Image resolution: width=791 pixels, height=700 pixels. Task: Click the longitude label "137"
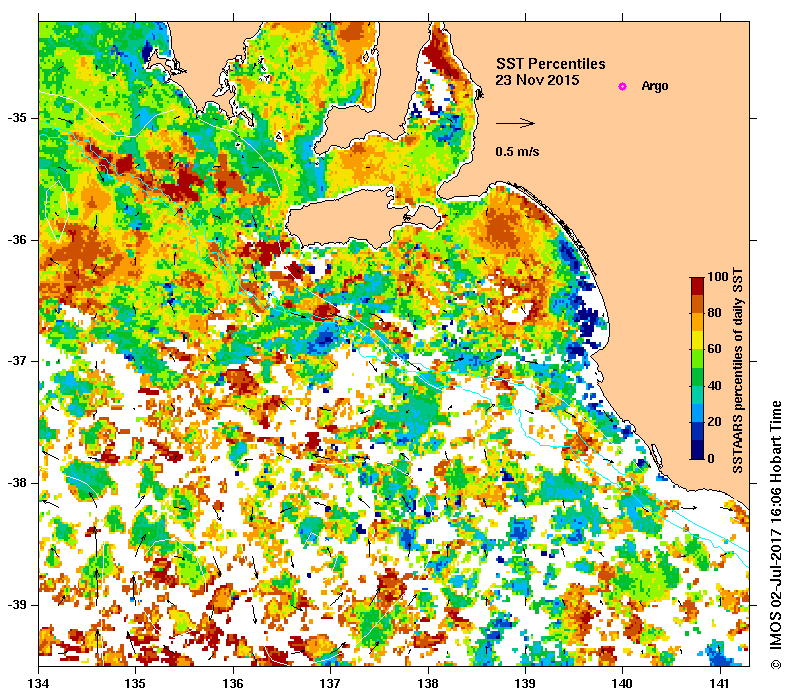330,684
